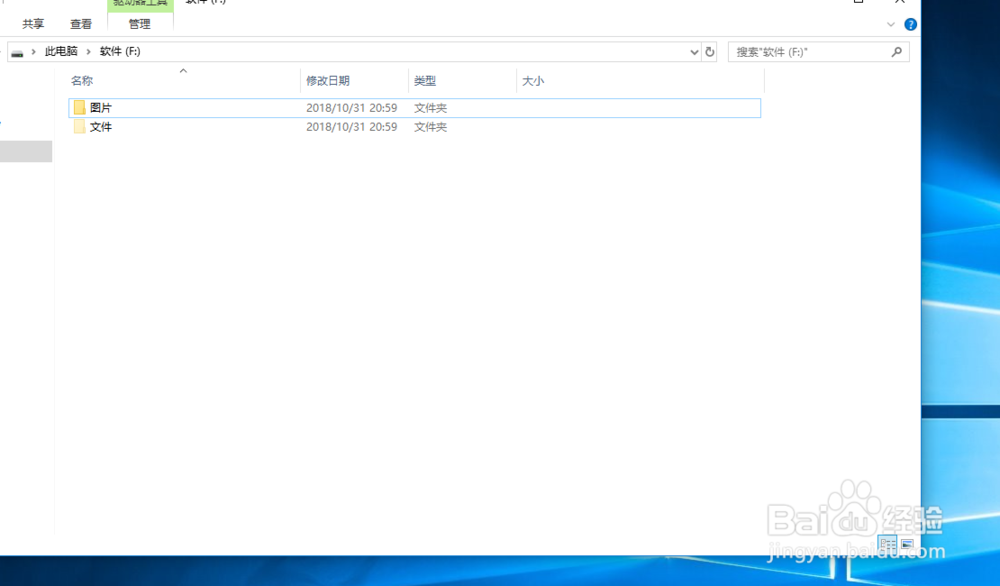Open the search magnifier in the search box
Screen dimensions: 1000x586
897,51
